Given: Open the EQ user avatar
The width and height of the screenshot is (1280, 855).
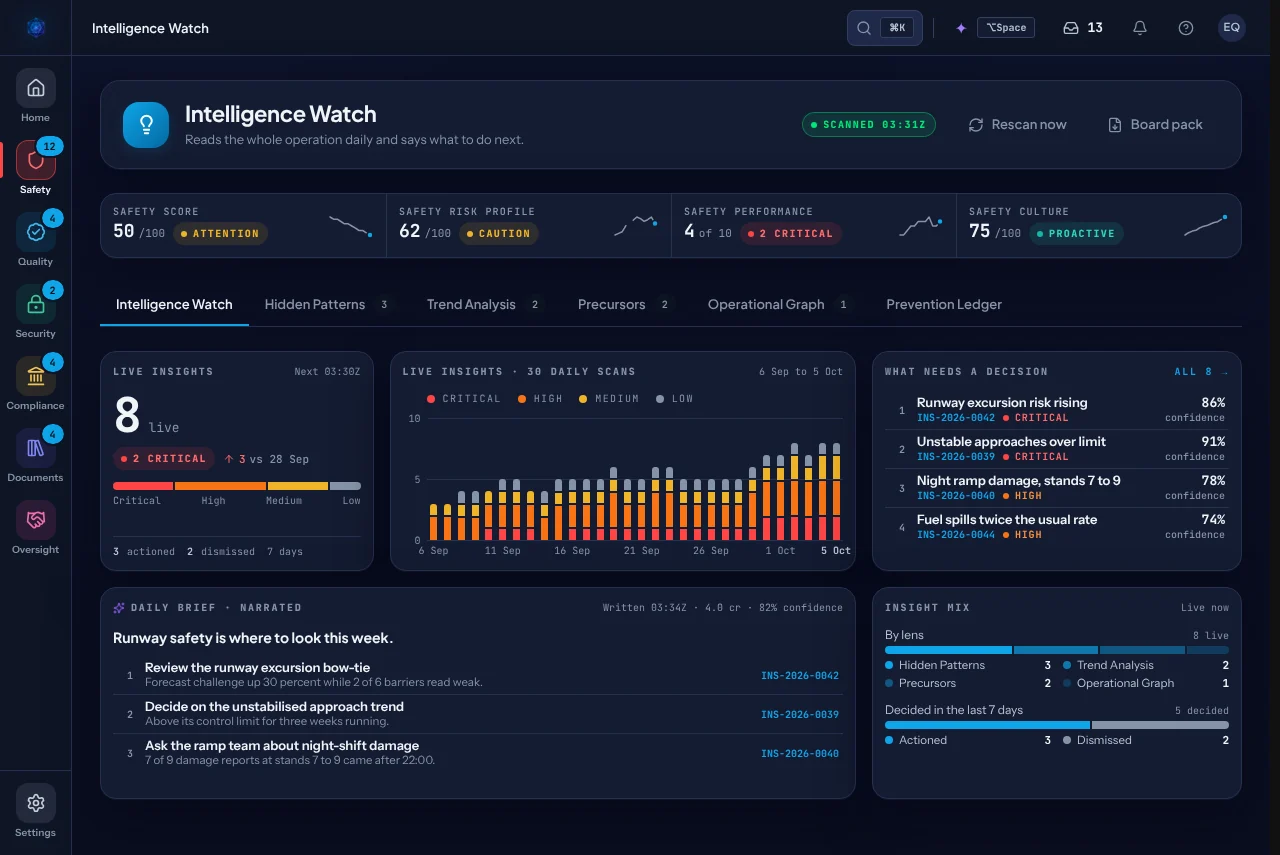Looking at the screenshot, I should point(1232,28).
